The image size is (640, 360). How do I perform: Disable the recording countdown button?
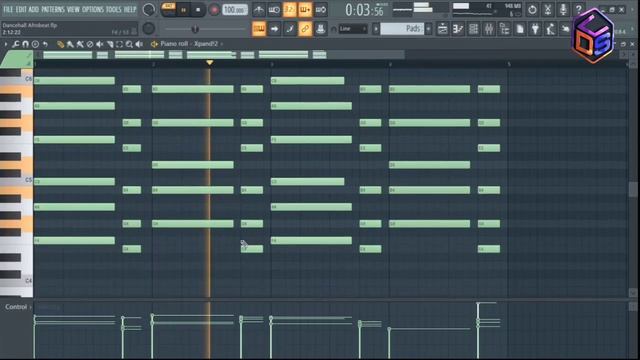pos(289,9)
